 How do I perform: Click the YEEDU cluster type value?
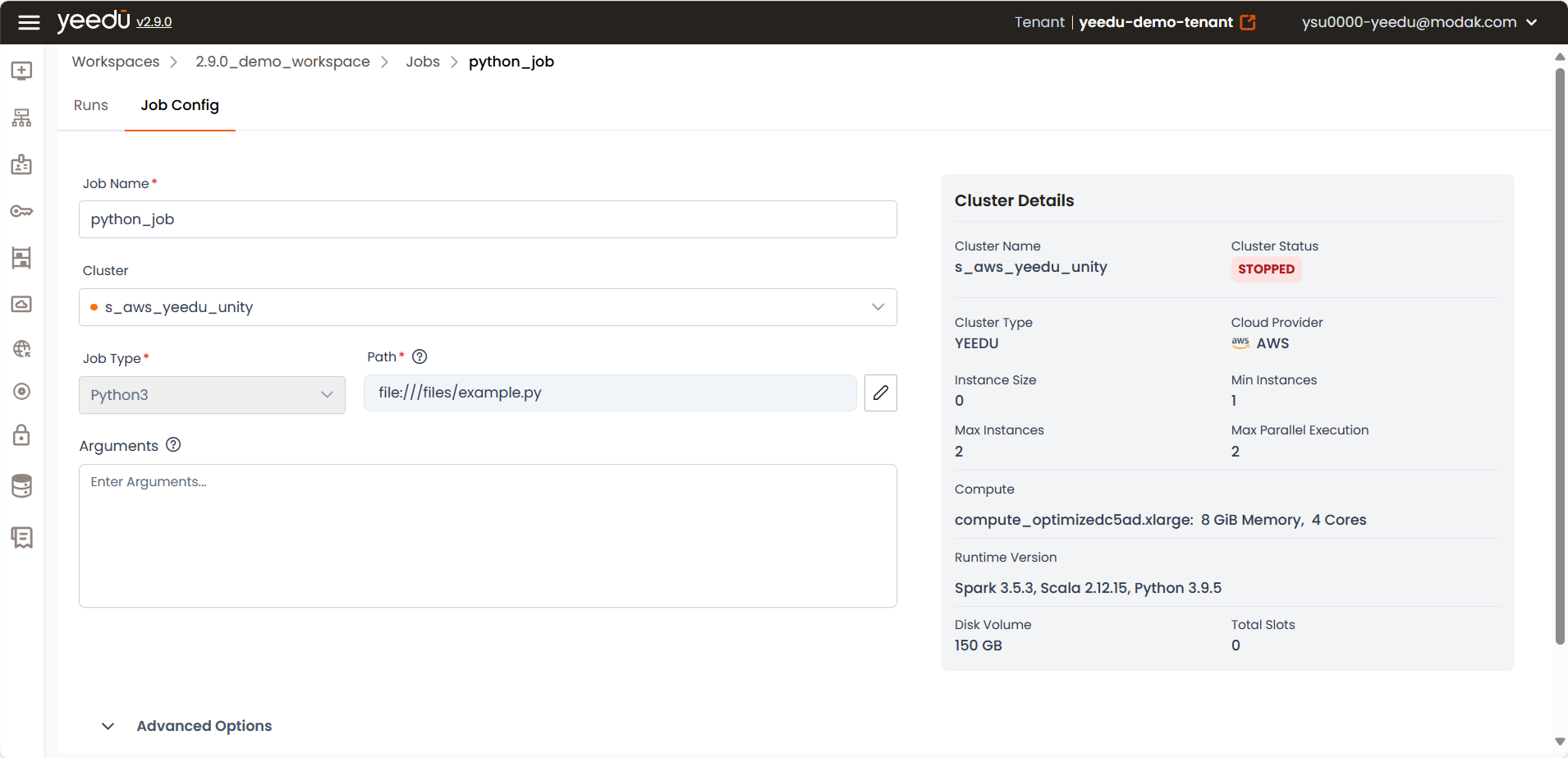[977, 343]
